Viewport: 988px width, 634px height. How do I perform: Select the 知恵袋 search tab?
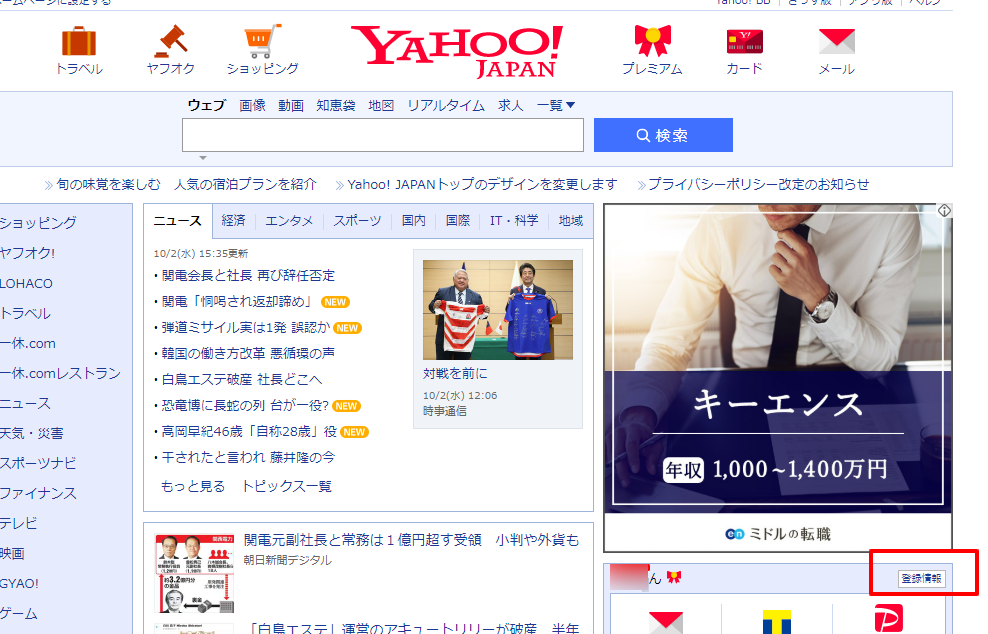336,105
